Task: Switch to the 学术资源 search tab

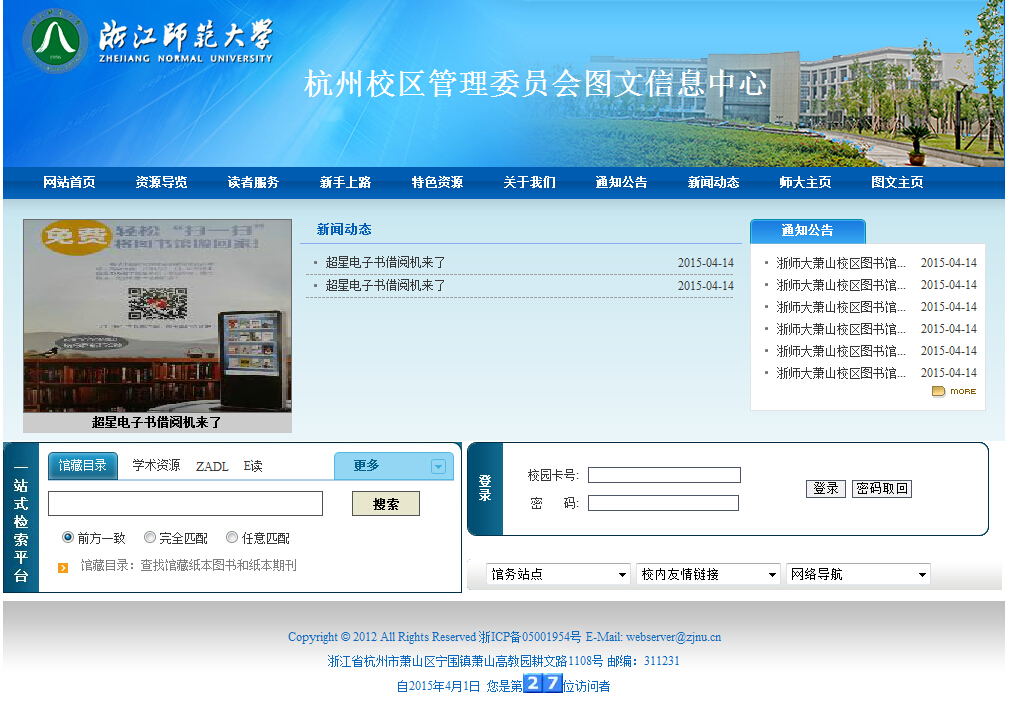Action: point(156,466)
